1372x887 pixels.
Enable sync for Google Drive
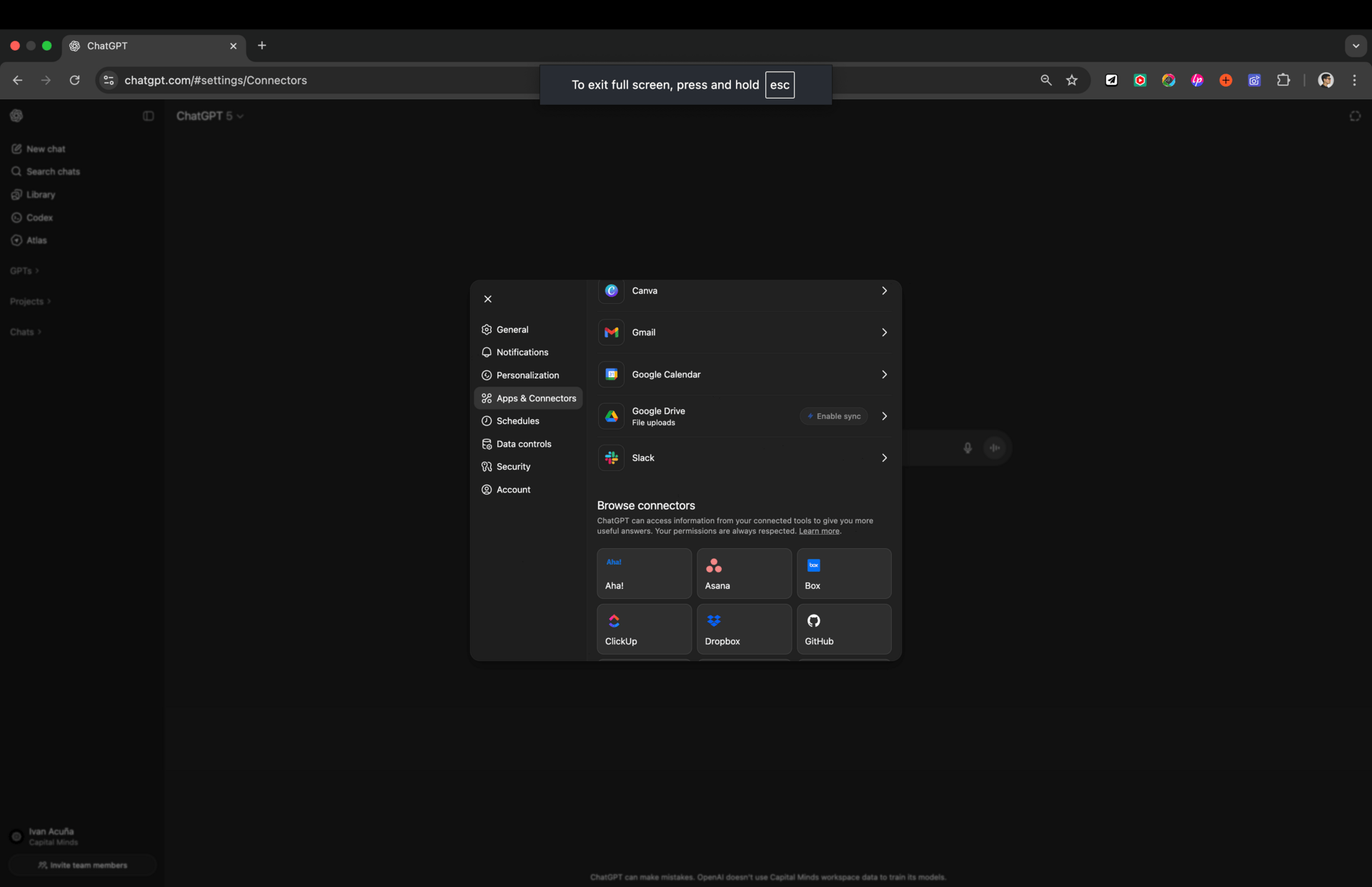[833, 416]
